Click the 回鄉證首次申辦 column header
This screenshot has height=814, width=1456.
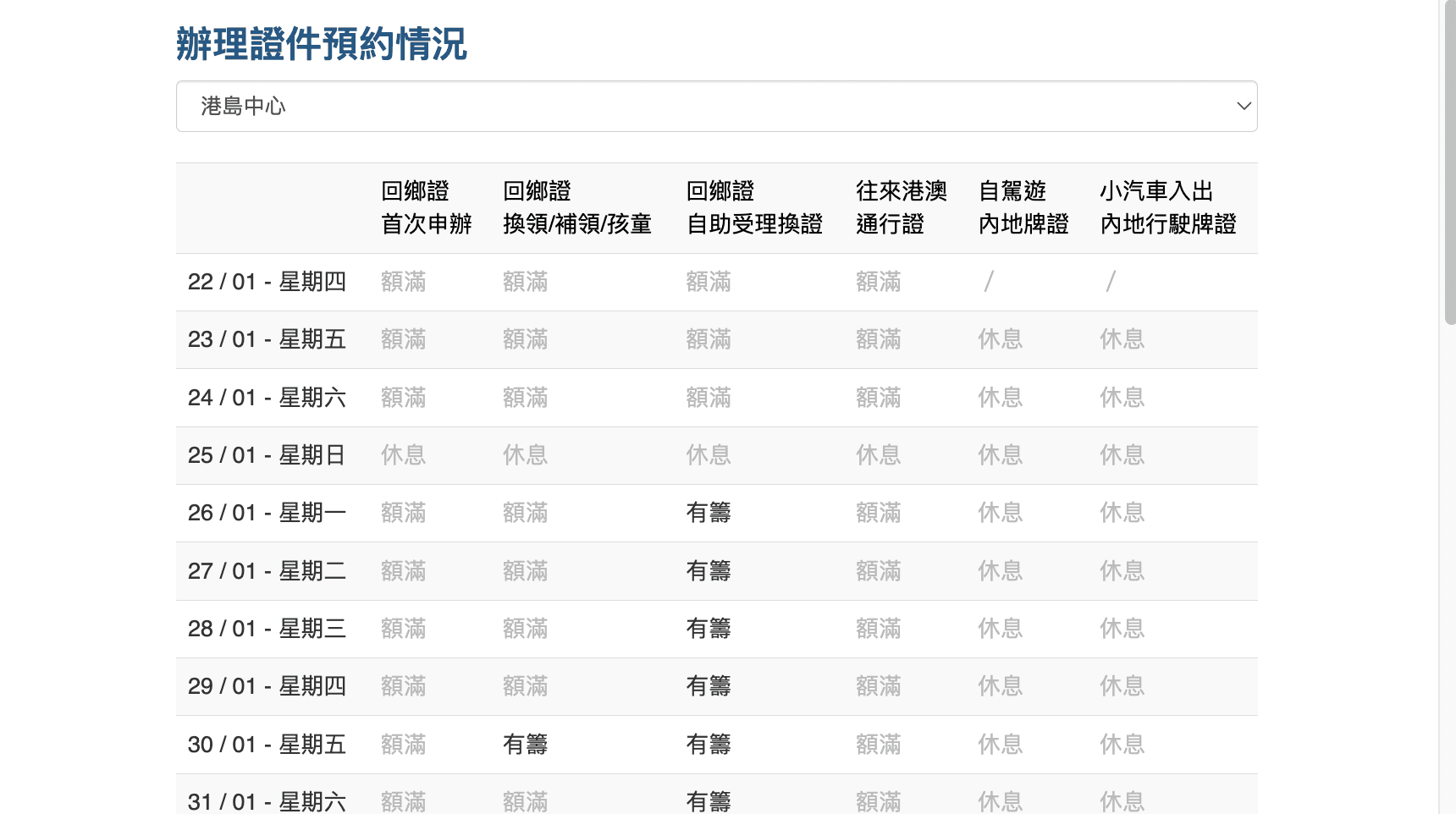tap(426, 207)
